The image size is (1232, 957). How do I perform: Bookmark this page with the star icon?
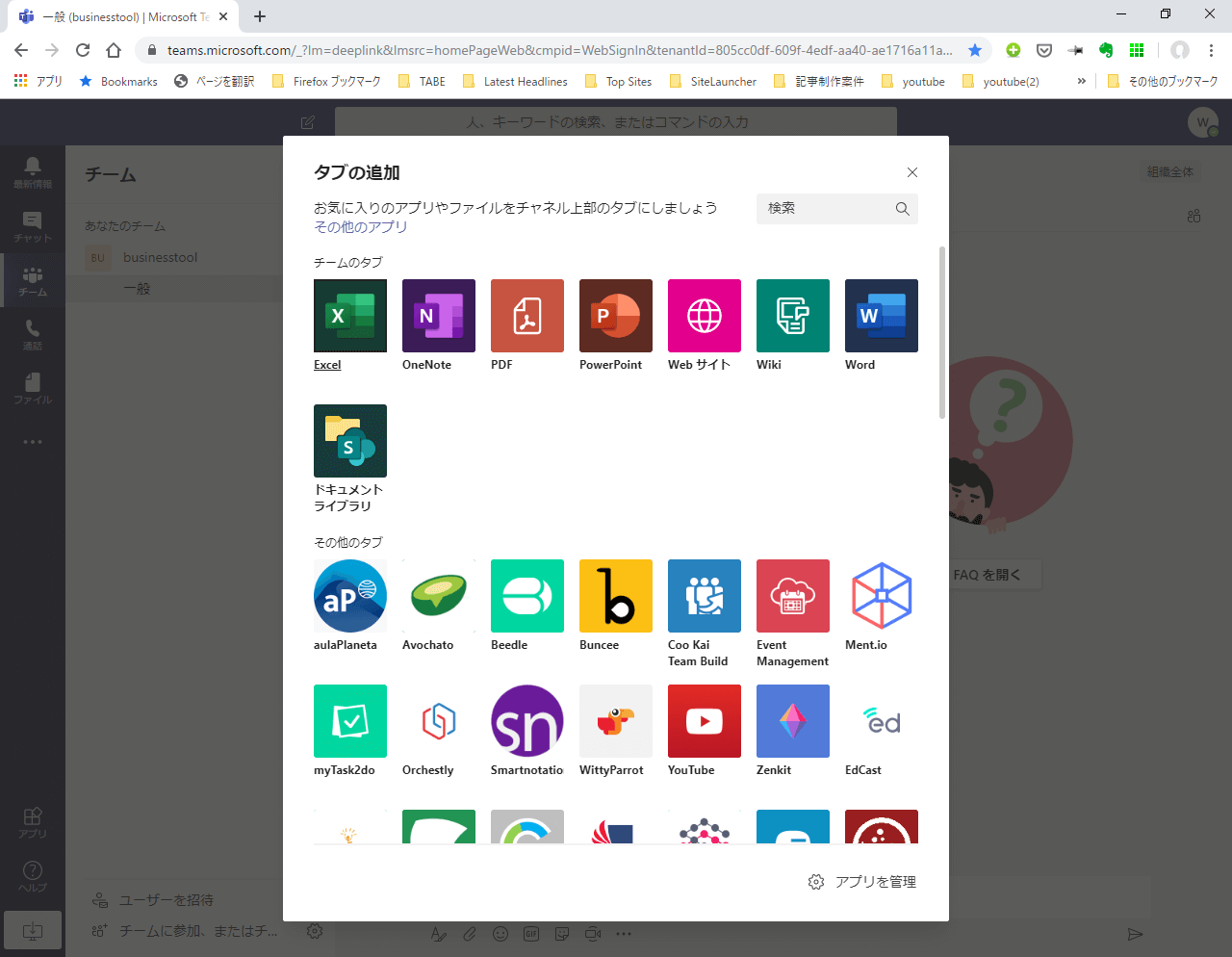coord(975,50)
